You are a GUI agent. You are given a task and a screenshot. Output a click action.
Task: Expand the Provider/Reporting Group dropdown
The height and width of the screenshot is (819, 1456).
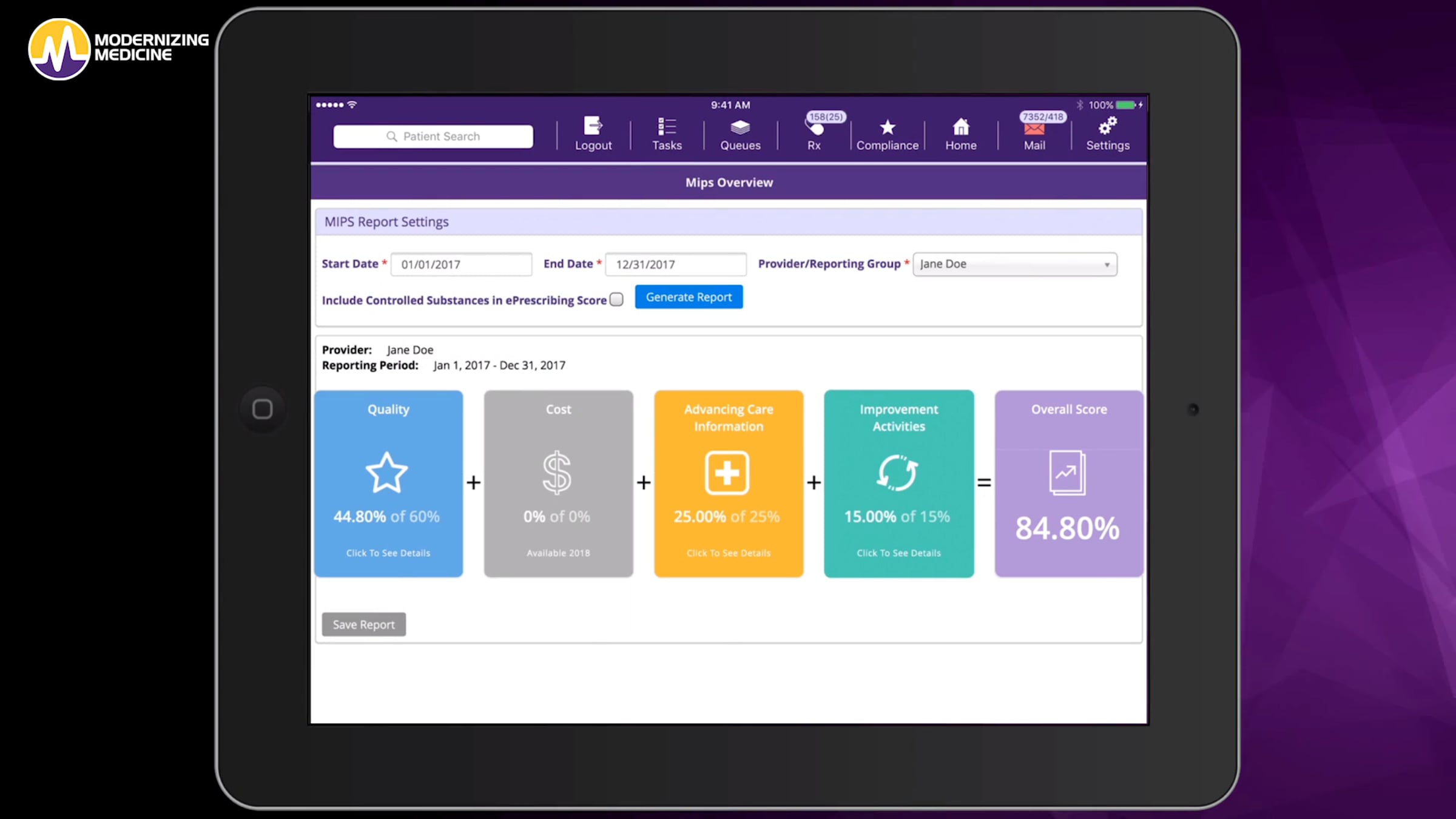tap(1014, 265)
